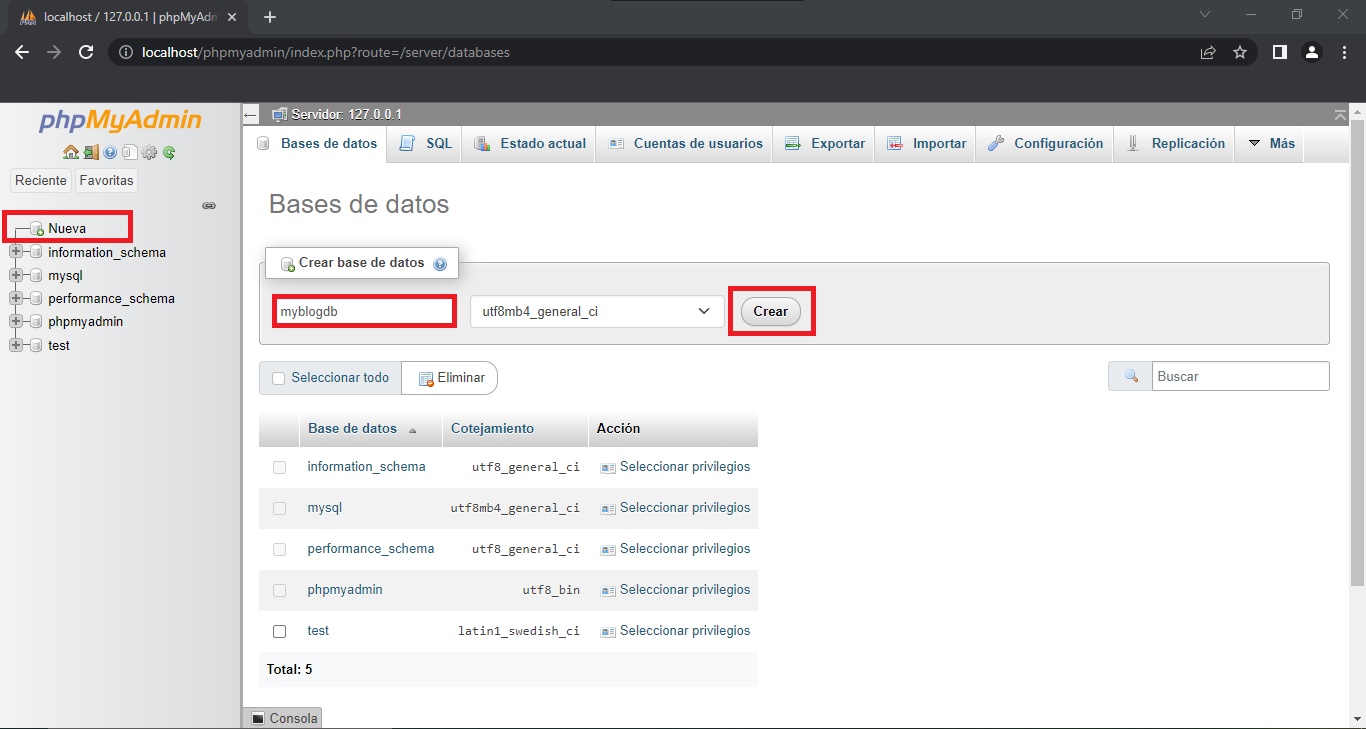The width and height of the screenshot is (1366, 729).
Task: Open the Cuentas de usuarios tab
Action: click(686, 144)
